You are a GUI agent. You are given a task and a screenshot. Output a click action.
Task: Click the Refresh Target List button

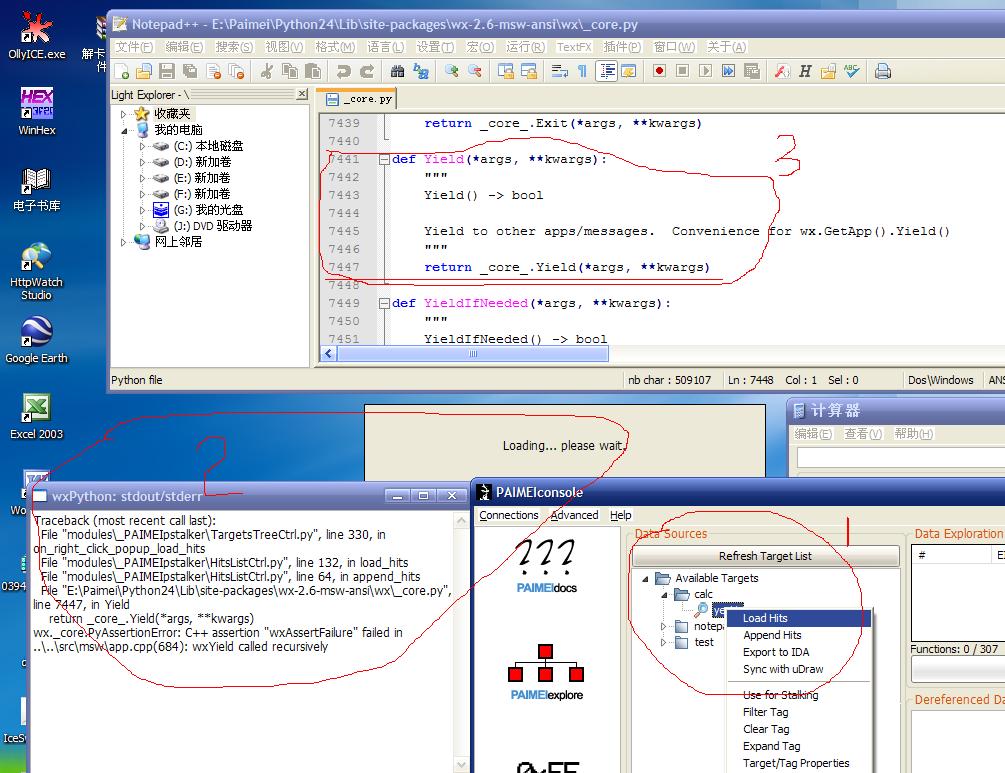(x=765, y=556)
